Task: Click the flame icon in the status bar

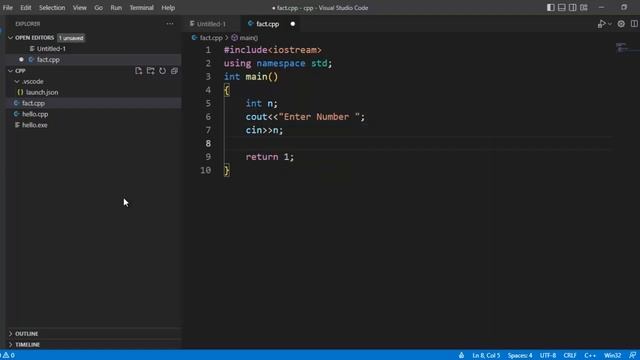Action: point(461,355)
